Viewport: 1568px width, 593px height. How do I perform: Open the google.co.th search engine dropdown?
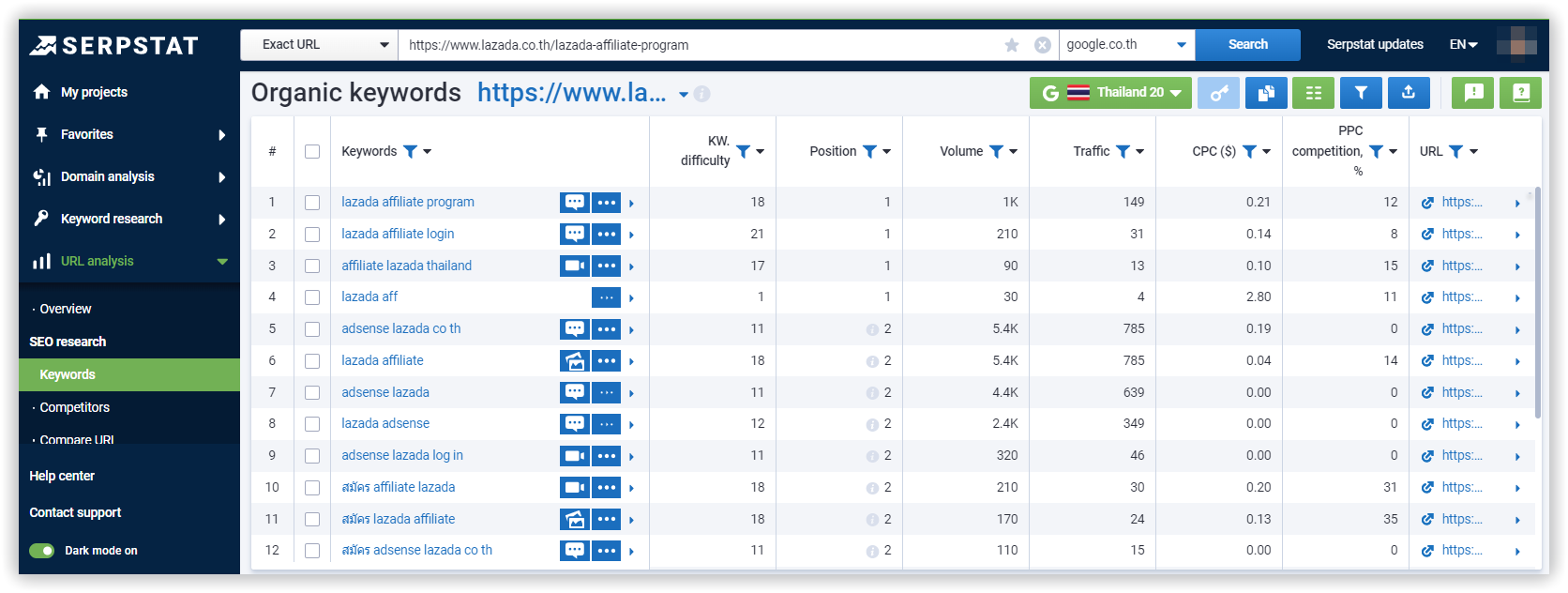pyautogui.click(x=1126, y=45)
